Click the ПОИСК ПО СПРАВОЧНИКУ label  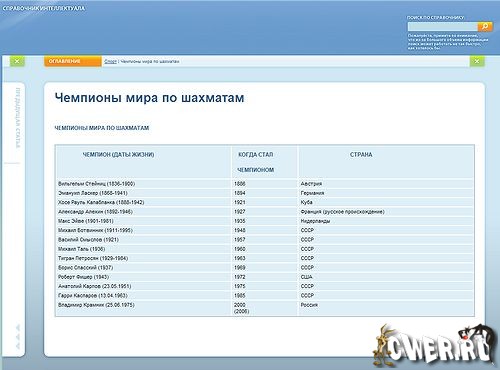pos(435,17)
